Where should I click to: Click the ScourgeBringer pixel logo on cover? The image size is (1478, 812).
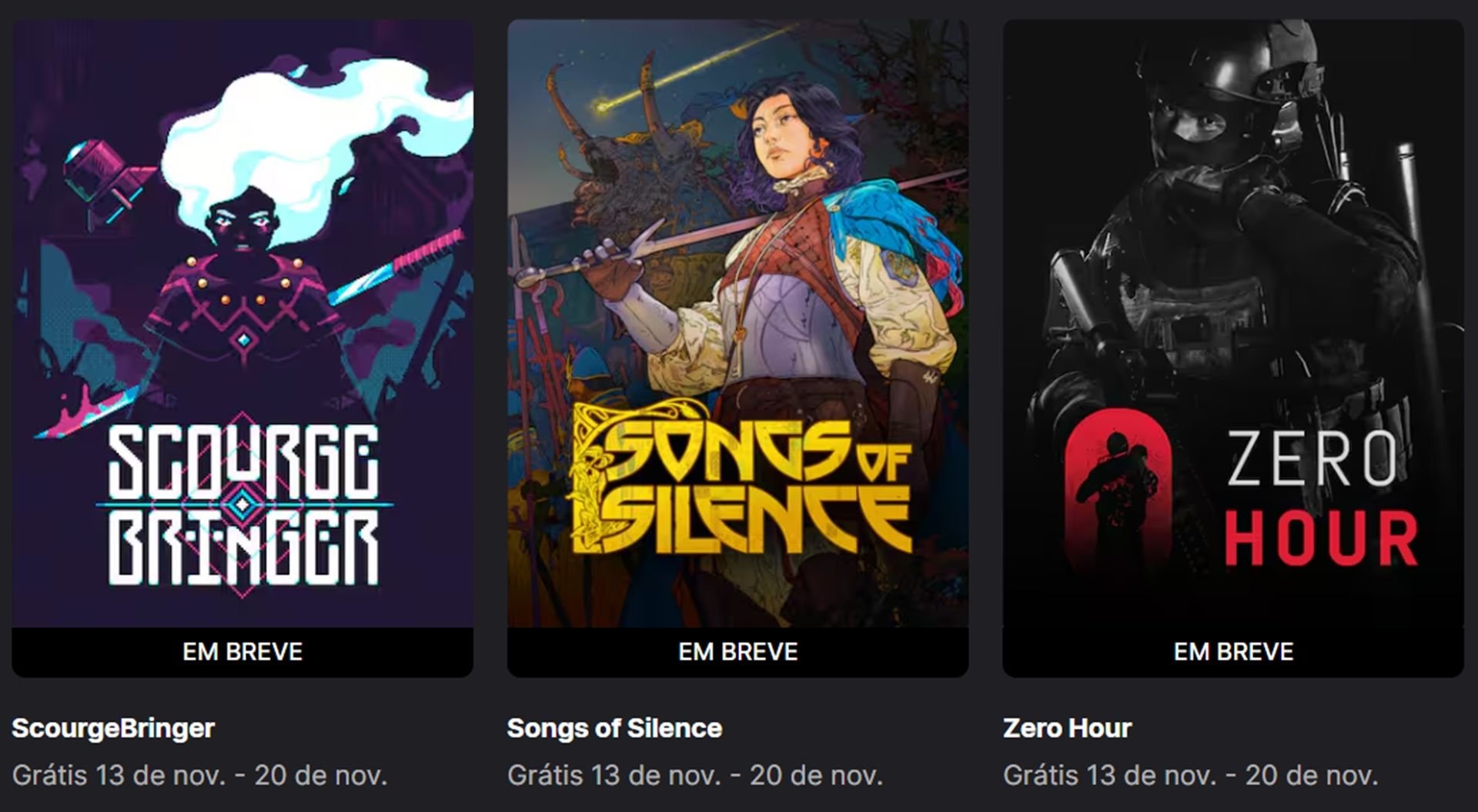(x=243, y=506)
